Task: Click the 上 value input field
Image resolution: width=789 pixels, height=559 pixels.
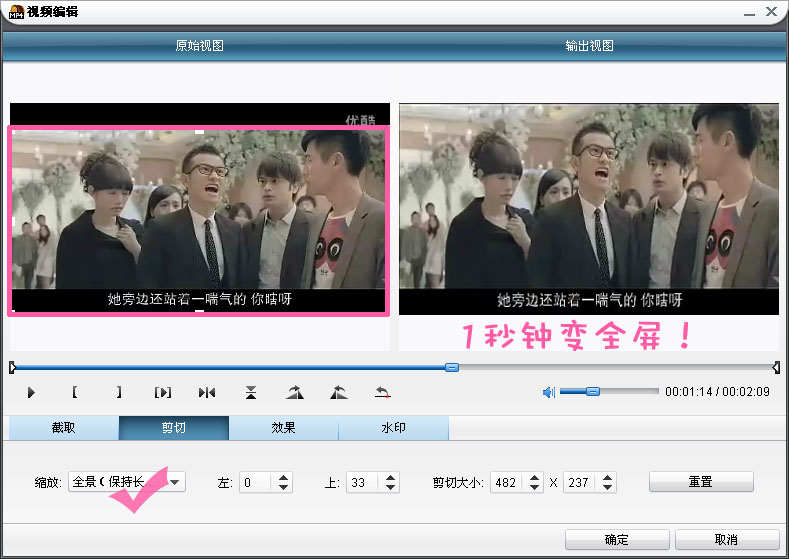Action: (362, 483)
